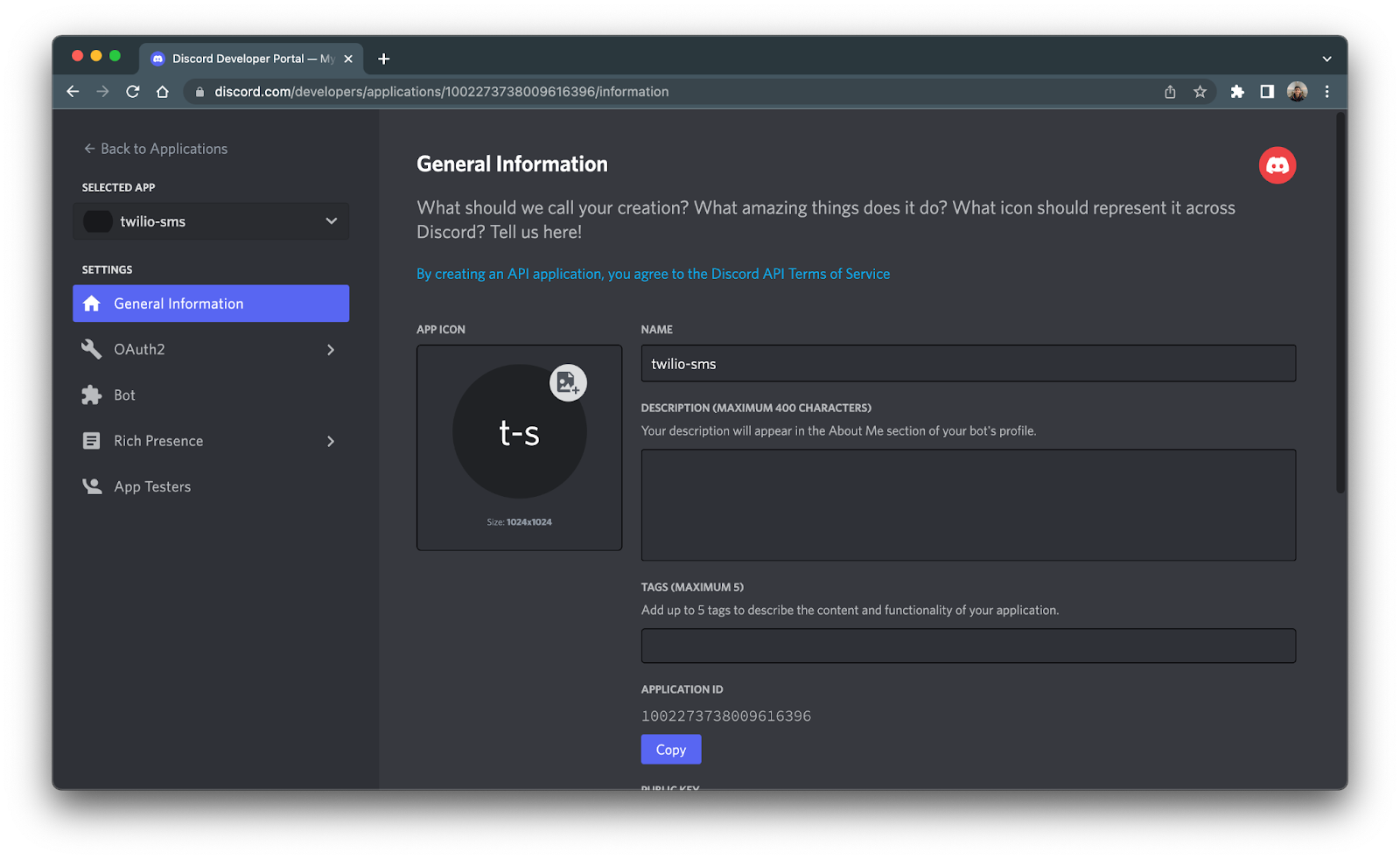Click the Rich Presence document icon
Viewport: 1400px width, 859px height.
coord(92,441)
